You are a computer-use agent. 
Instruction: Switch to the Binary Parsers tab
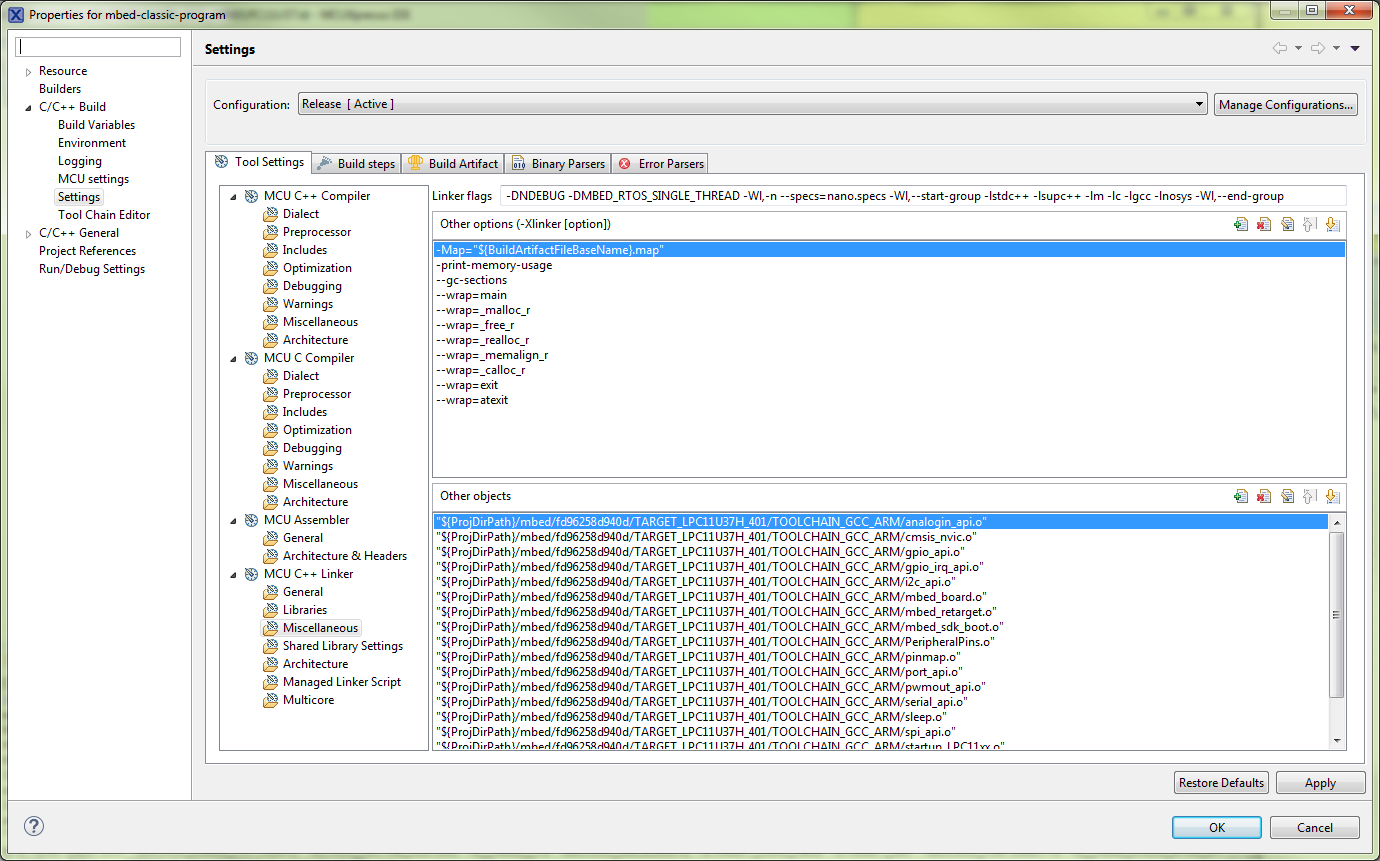click(558, 163)
